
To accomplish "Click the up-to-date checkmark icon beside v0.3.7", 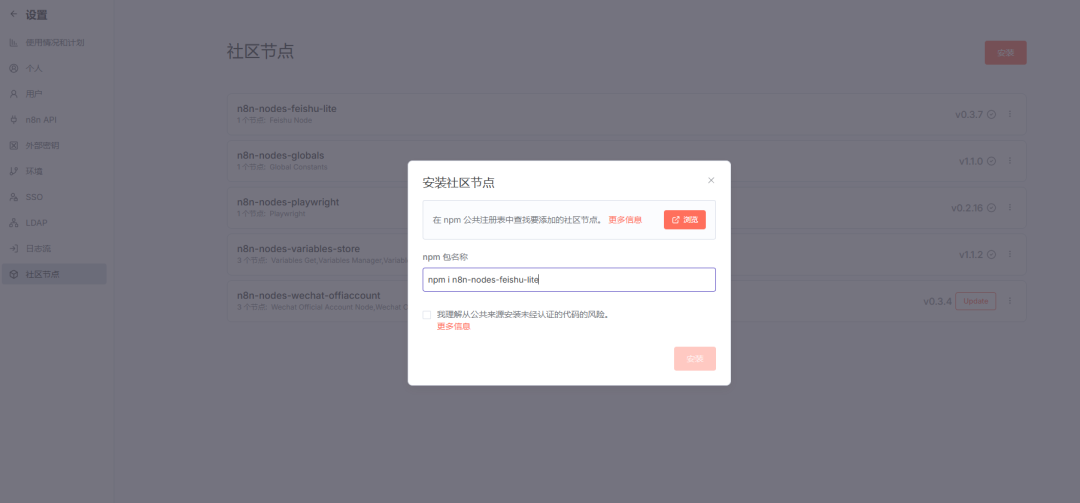I will tap(991, 115).
